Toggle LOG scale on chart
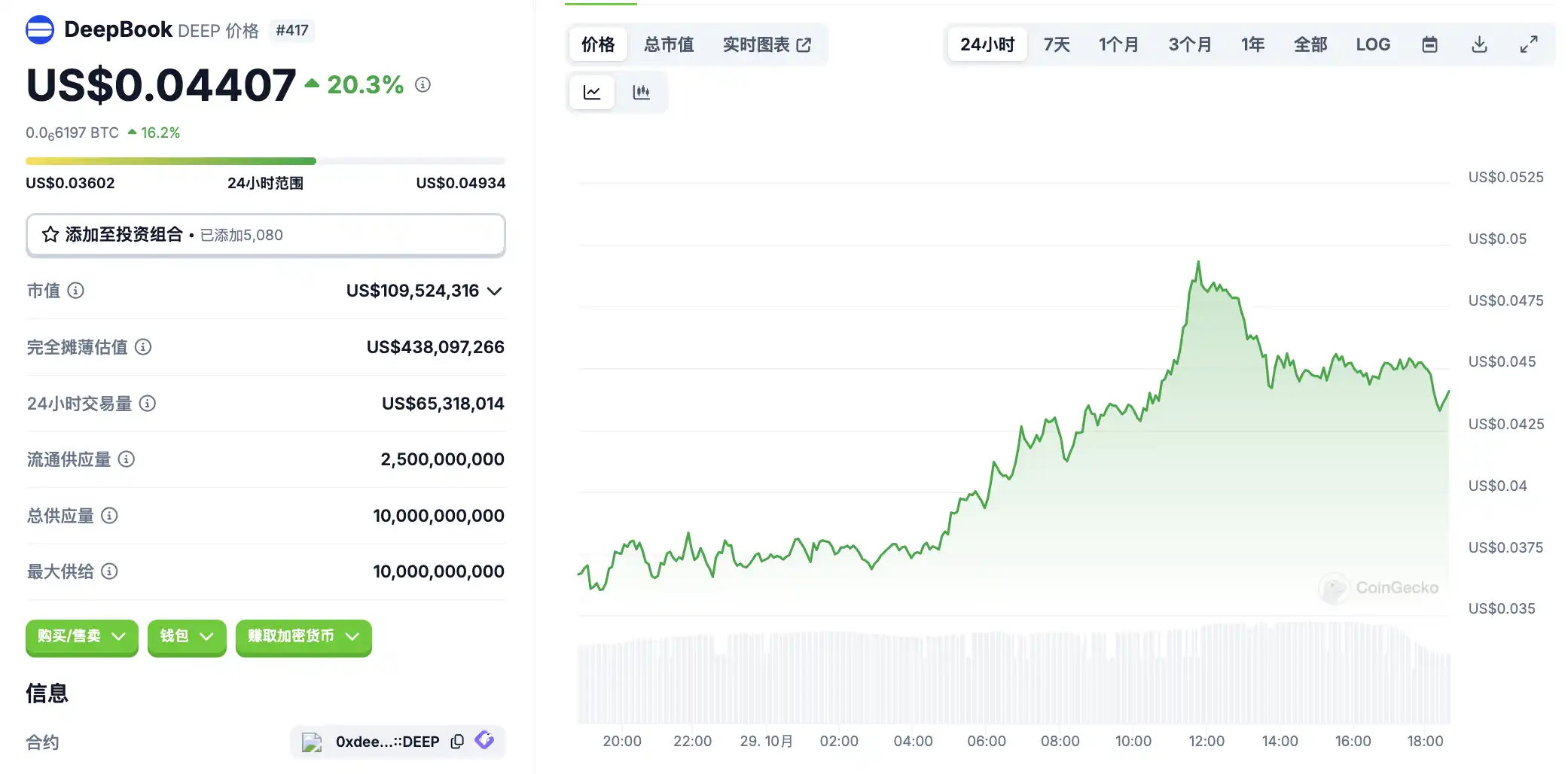1568x774 pixels. tap(1372, 45)
